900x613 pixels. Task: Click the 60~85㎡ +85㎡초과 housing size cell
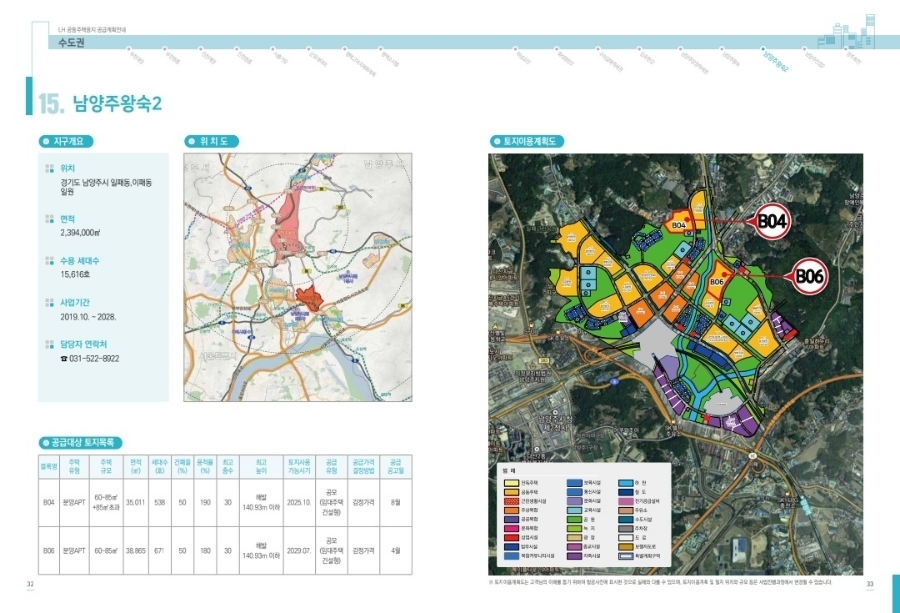106,503
